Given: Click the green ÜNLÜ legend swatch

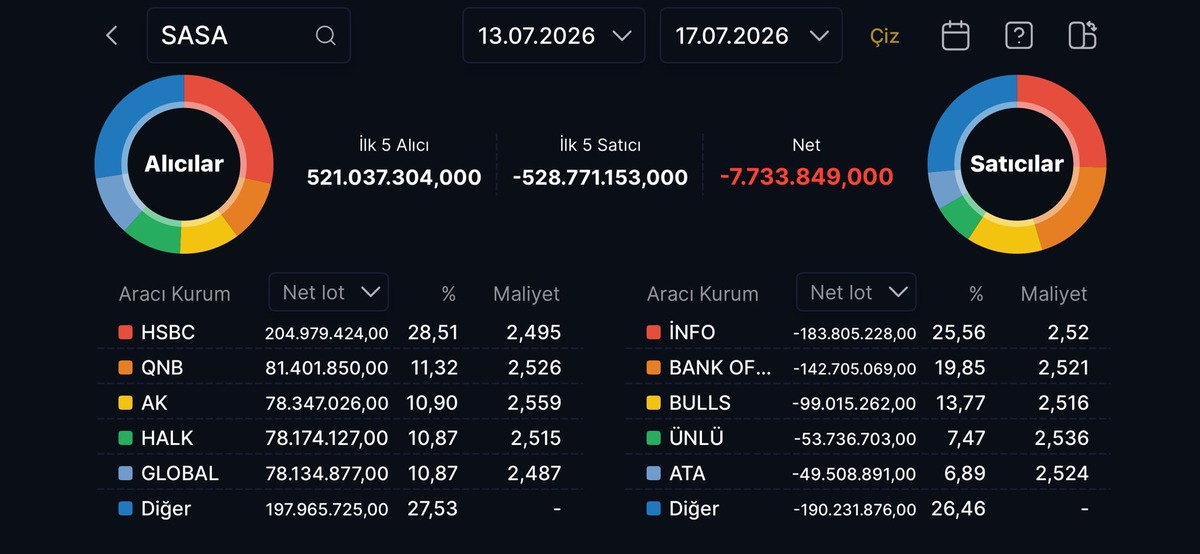Looking at the screenshot, I should (x=653, y=438).
